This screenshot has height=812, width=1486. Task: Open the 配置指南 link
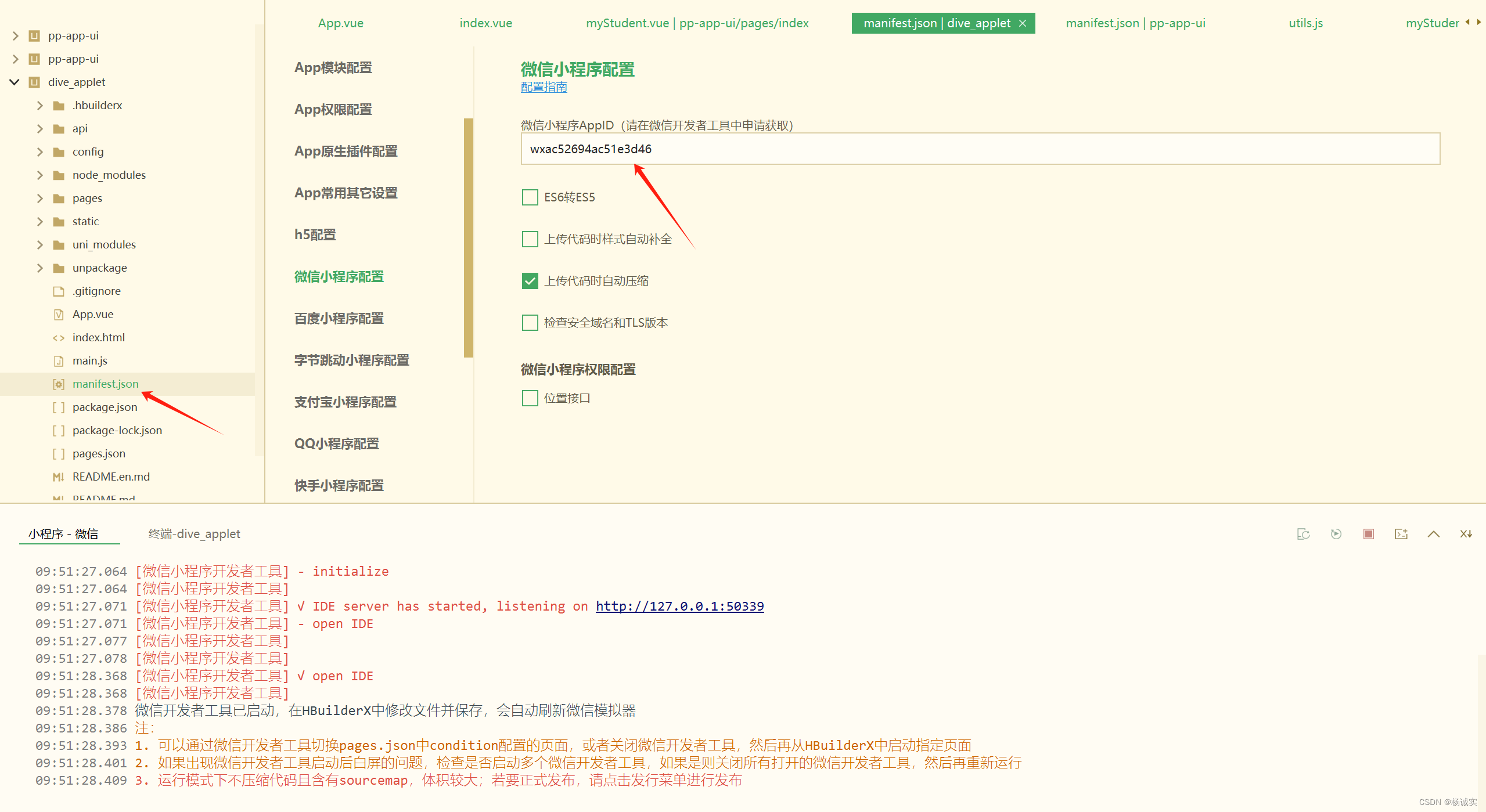(544, 87)
